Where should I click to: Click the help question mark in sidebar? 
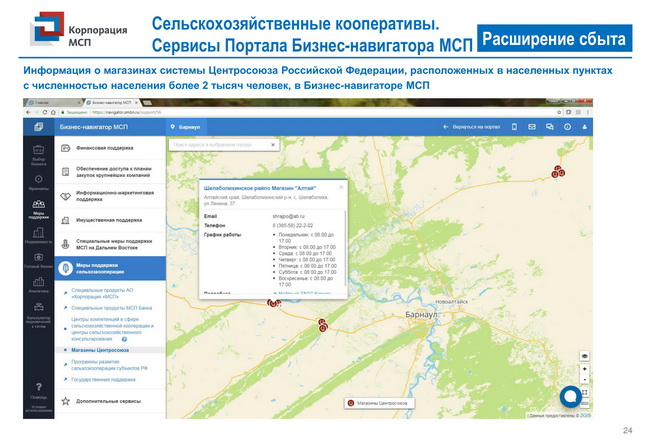[38, 388]
